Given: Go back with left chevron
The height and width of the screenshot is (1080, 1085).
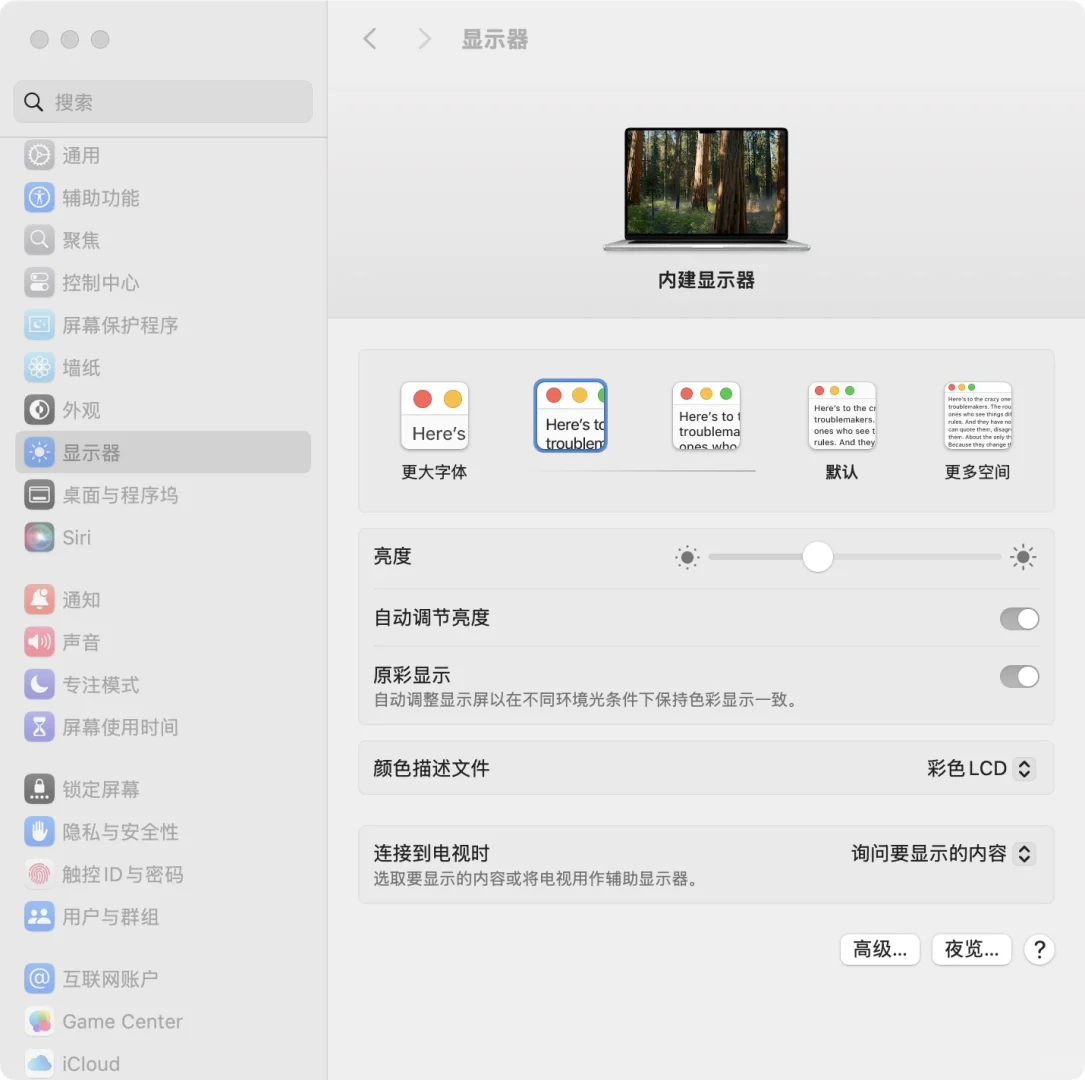Looking at the screenshot, I should click(x=370, y=39).
